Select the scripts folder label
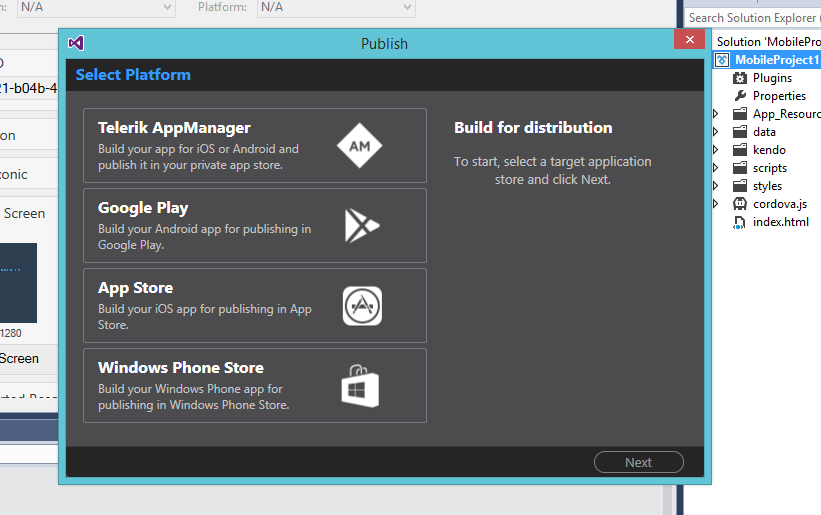This screenshot has width=821, height=515. pos(770,168)
